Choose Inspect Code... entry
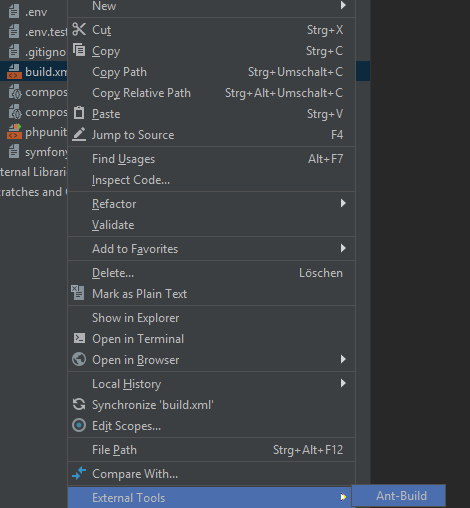This screenshot has height=508, width=470. (x=211, y=180)
